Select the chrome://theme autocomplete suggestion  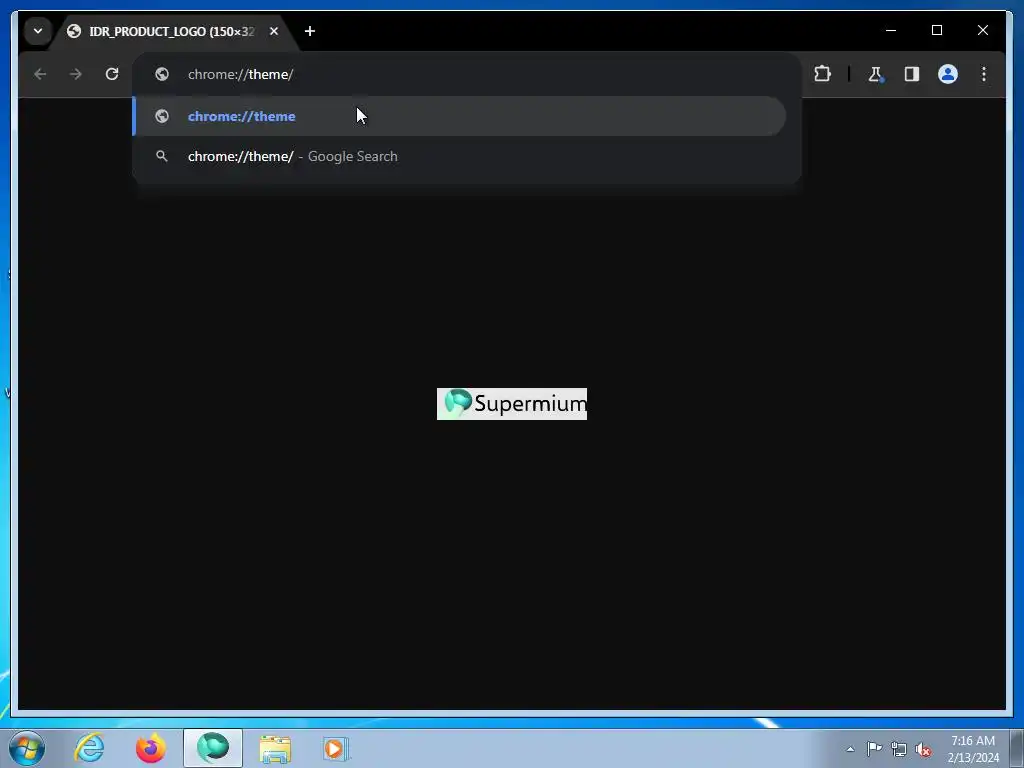460,116
